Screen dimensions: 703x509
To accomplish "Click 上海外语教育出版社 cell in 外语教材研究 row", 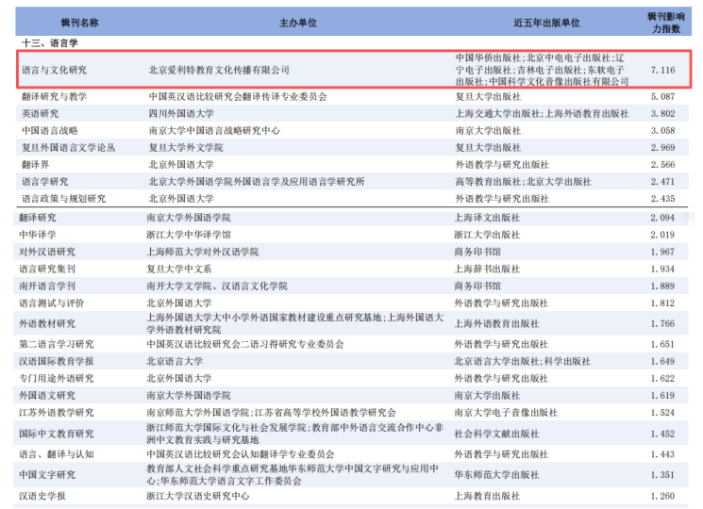I will pos(497,324).
